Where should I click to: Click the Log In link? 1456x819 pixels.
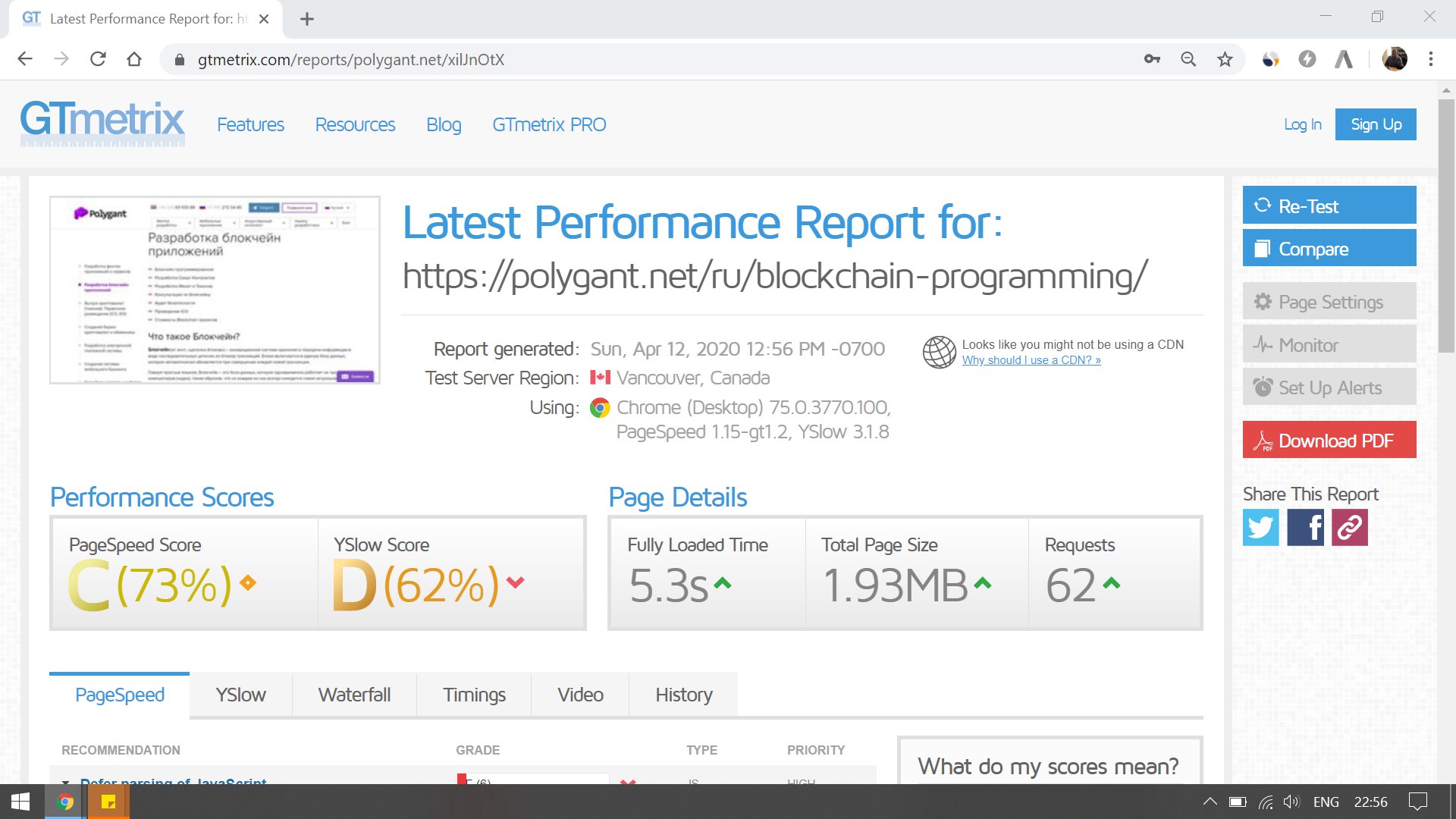pyautogui.click(x=1302, y=124)
